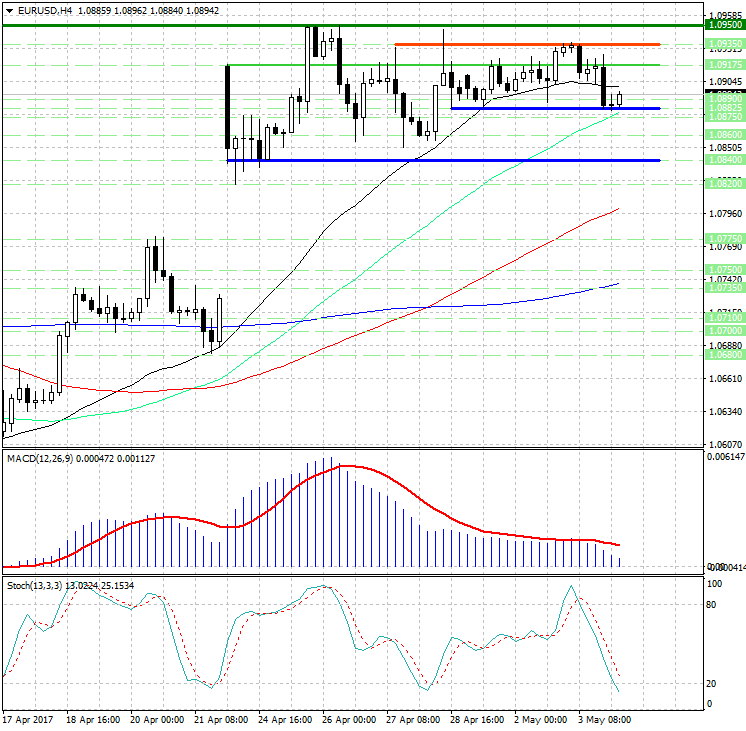Click the 3 May 08:00 time axis label
The width and height of the screenshot is (746, 731).
[x=607, y=719]
